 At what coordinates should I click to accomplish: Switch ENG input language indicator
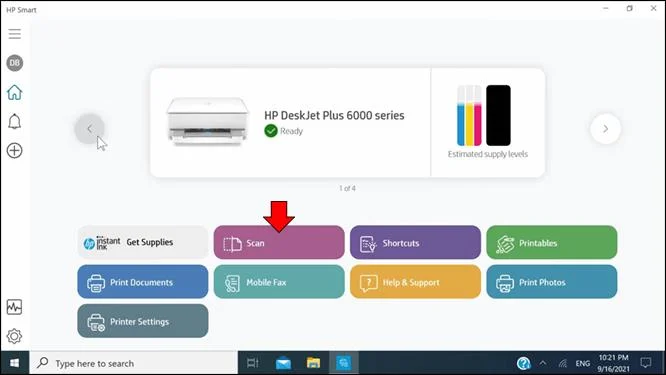pos(583,364)
